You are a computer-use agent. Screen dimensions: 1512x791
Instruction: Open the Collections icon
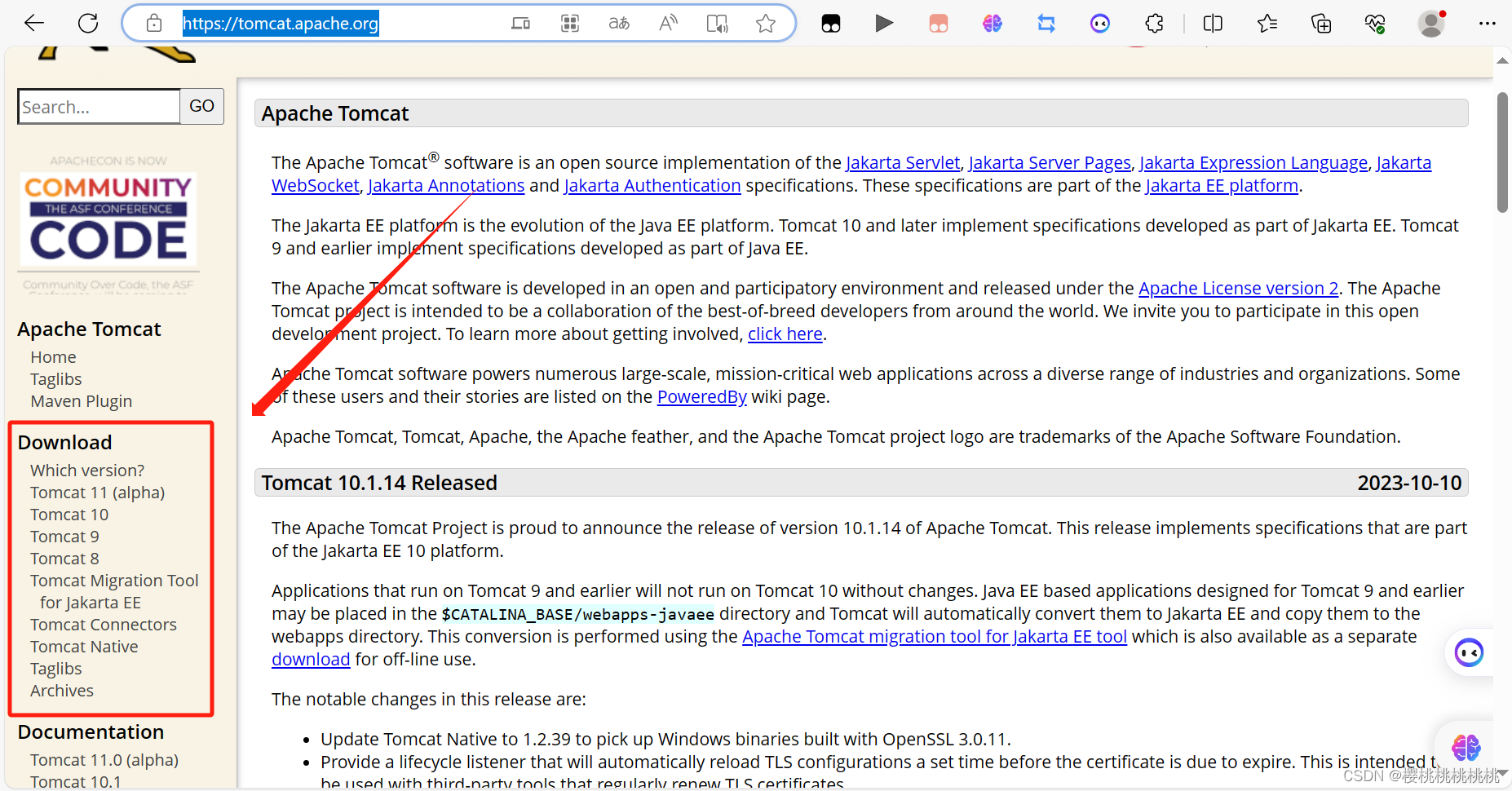[1321, 24]
